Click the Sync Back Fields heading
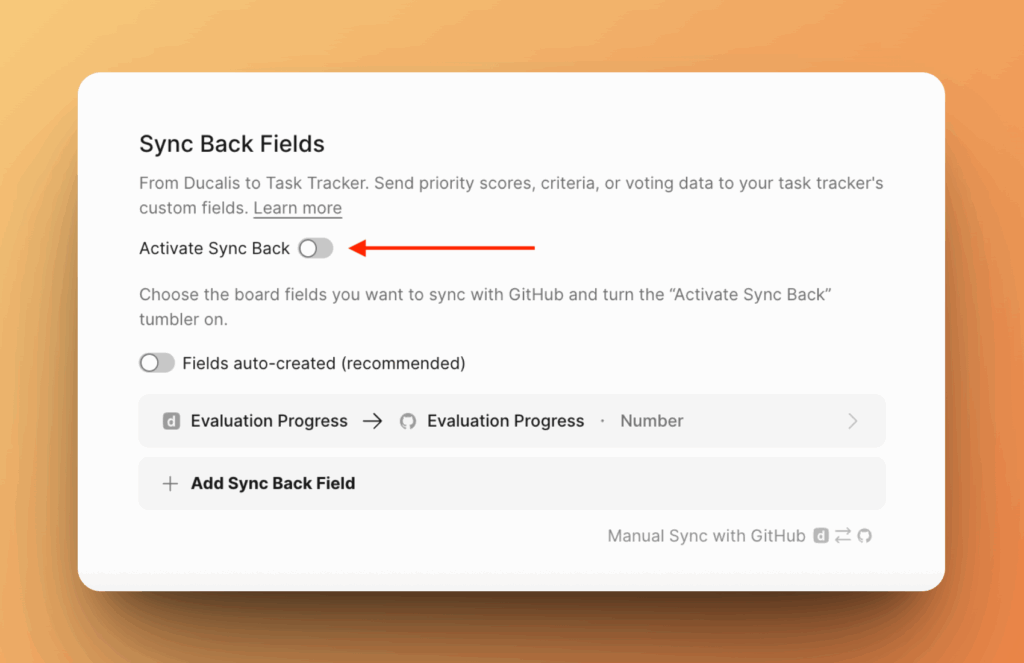Image resolution: width=1024 pixels, height=663 pixels. point(232,144)
